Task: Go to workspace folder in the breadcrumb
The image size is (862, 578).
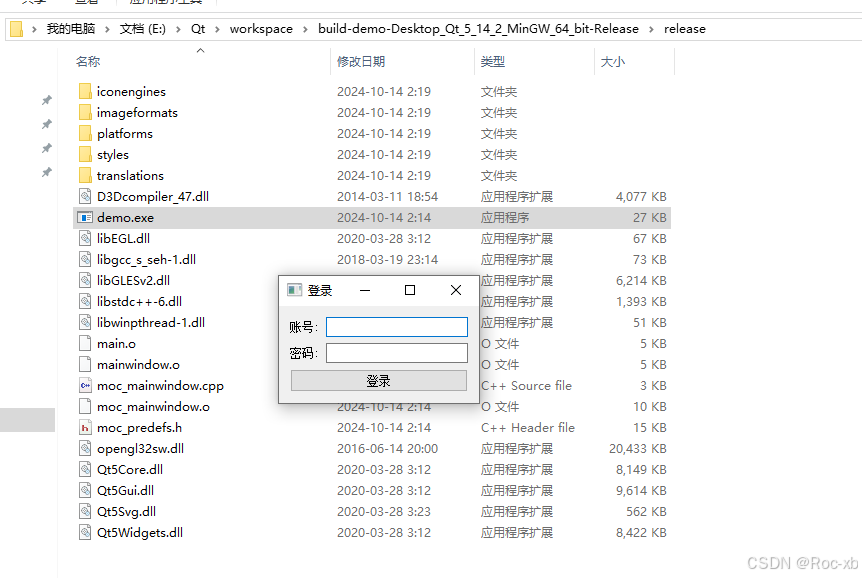Action: (261, 29)
